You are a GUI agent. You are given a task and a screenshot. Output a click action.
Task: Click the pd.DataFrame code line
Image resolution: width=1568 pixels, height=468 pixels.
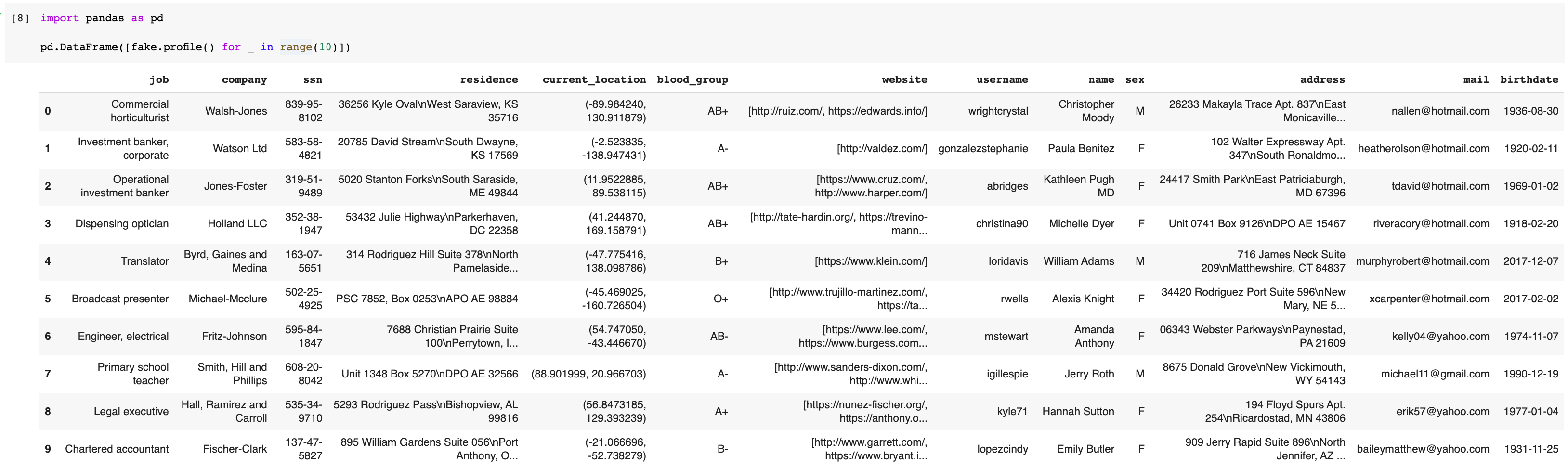[196, 47]
